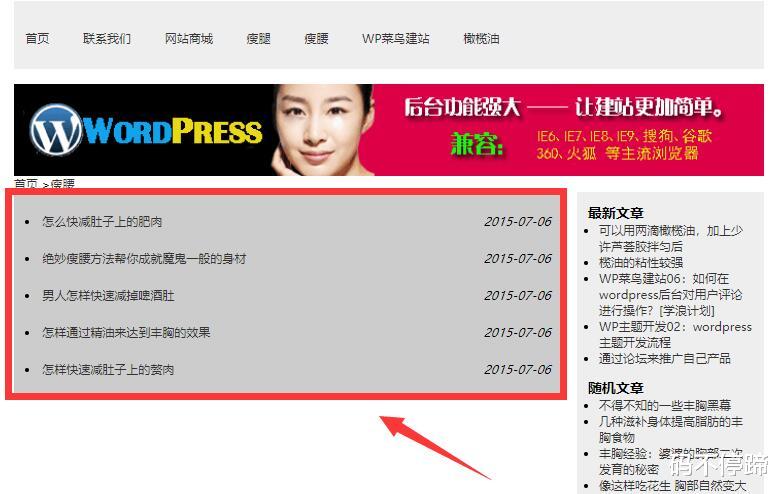Viewport: 781px width, 494px height.
Task: Open article 怎样快速减肚子上的赘肉
Action: (108, 370)
